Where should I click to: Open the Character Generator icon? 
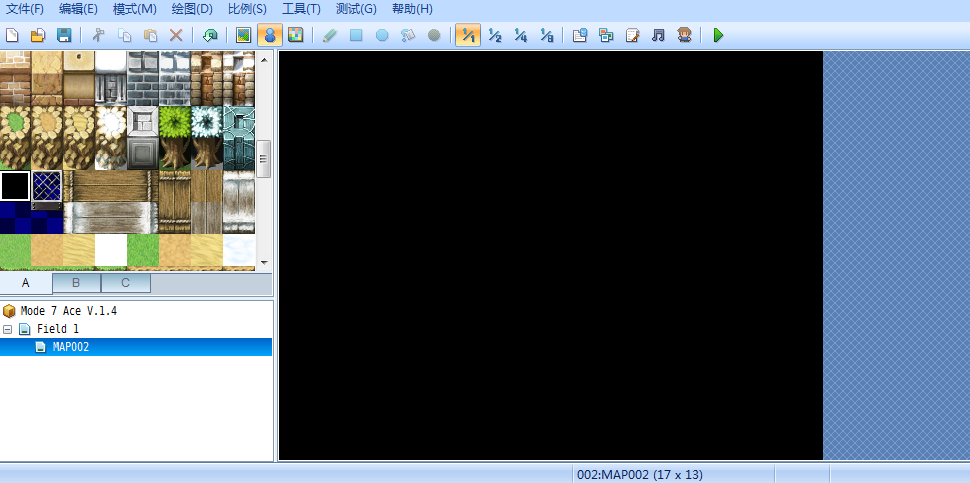coord(684,35)
